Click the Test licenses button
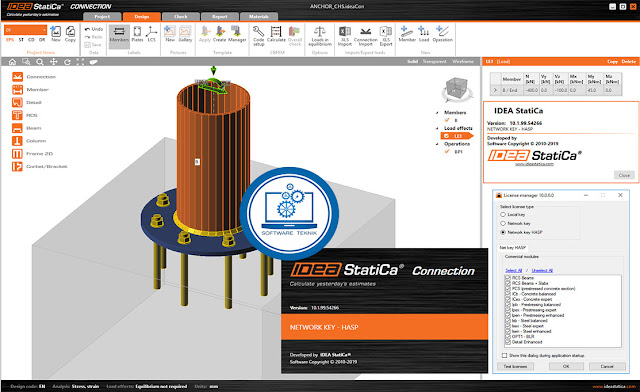 pos(515,366)
